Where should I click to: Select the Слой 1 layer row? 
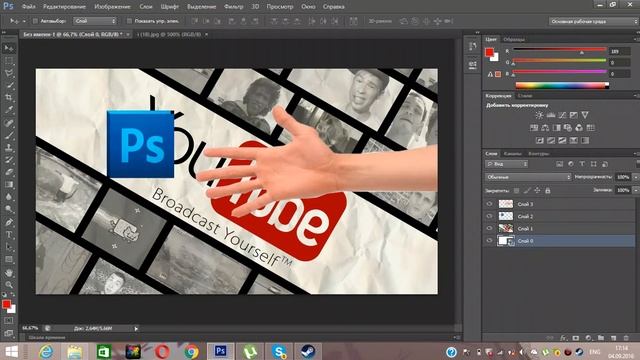[x=559, y=228]
